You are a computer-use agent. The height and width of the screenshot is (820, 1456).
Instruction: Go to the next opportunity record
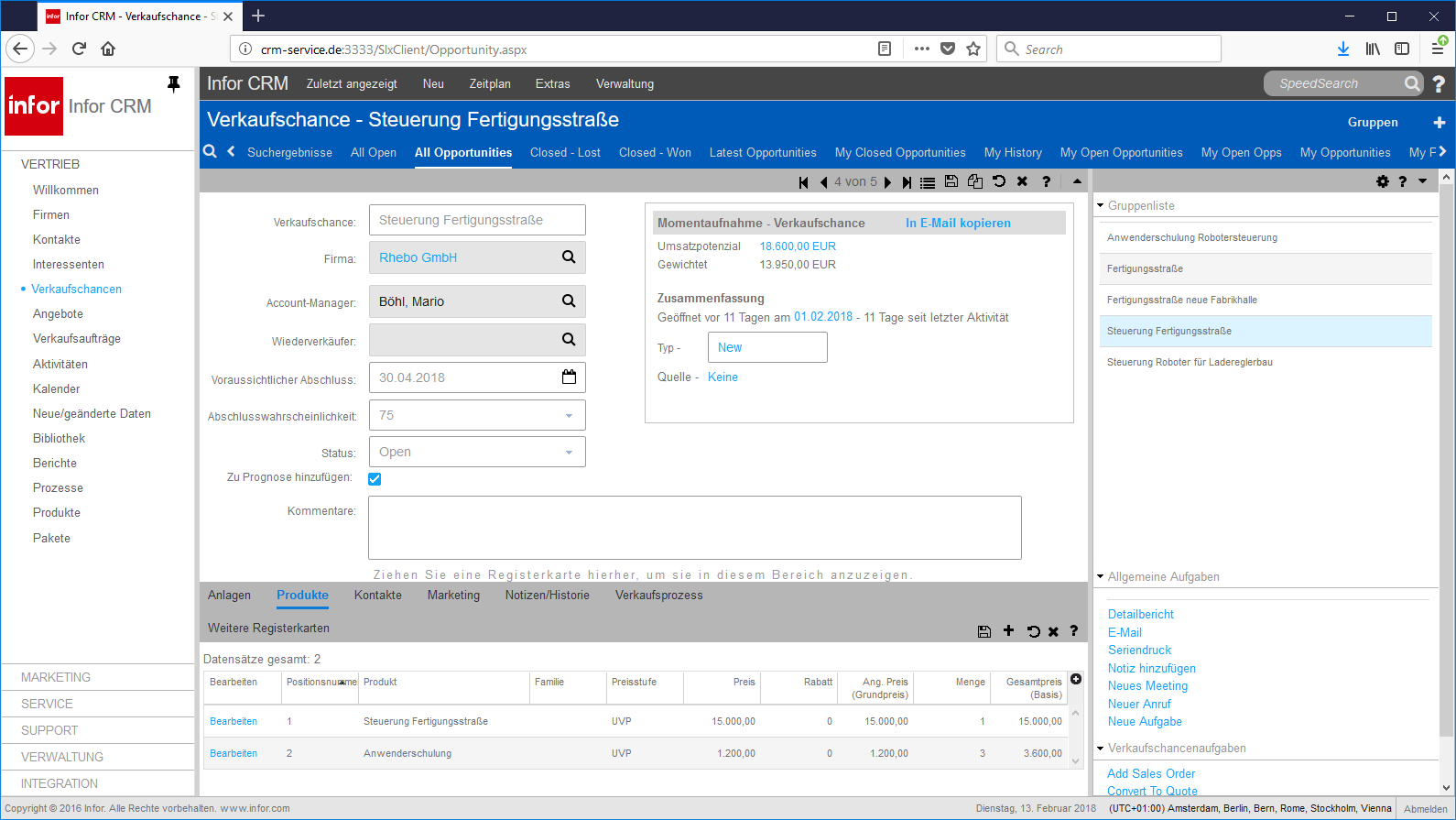click(887, 182)
